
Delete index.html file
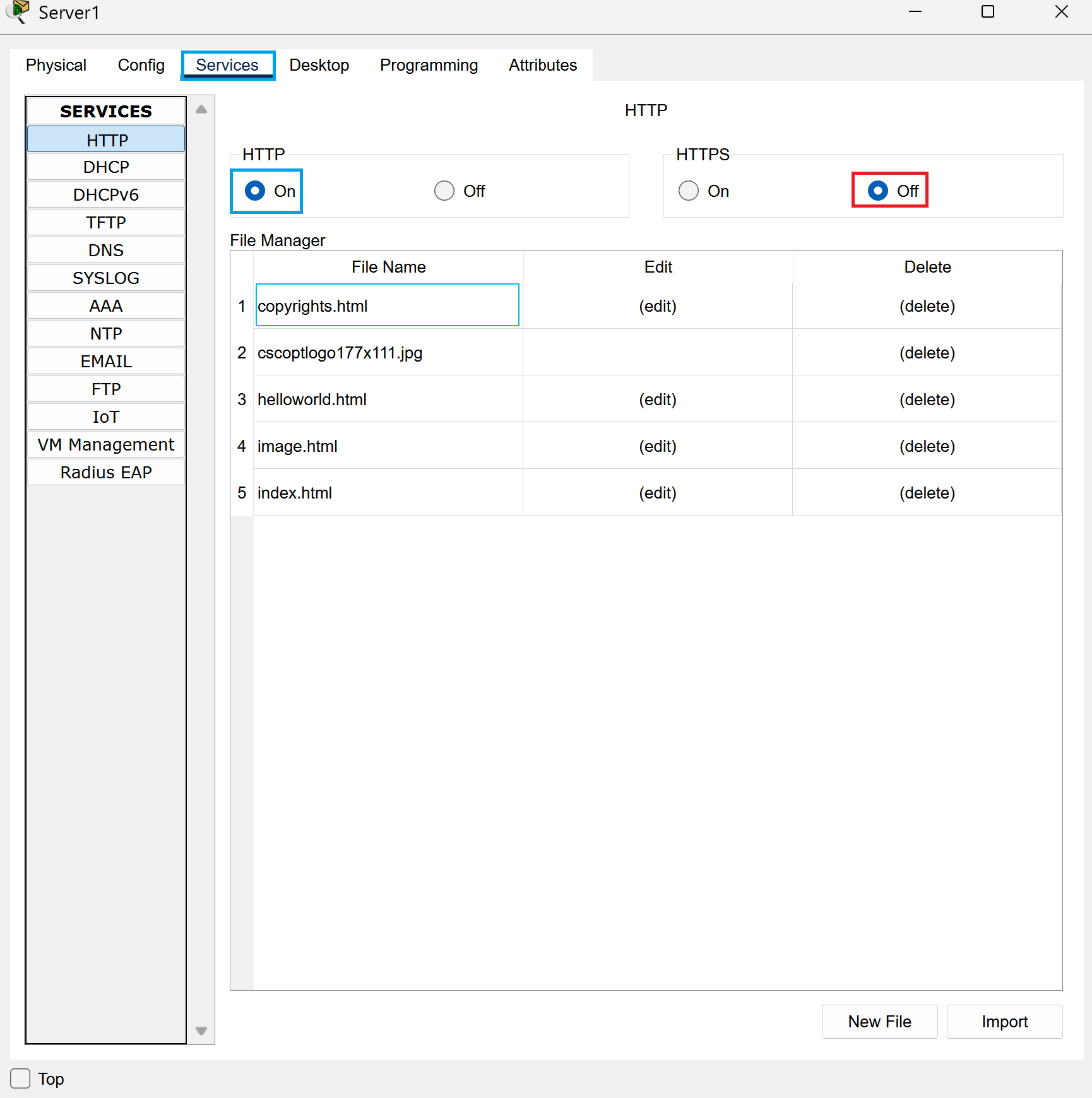(927, 493)
